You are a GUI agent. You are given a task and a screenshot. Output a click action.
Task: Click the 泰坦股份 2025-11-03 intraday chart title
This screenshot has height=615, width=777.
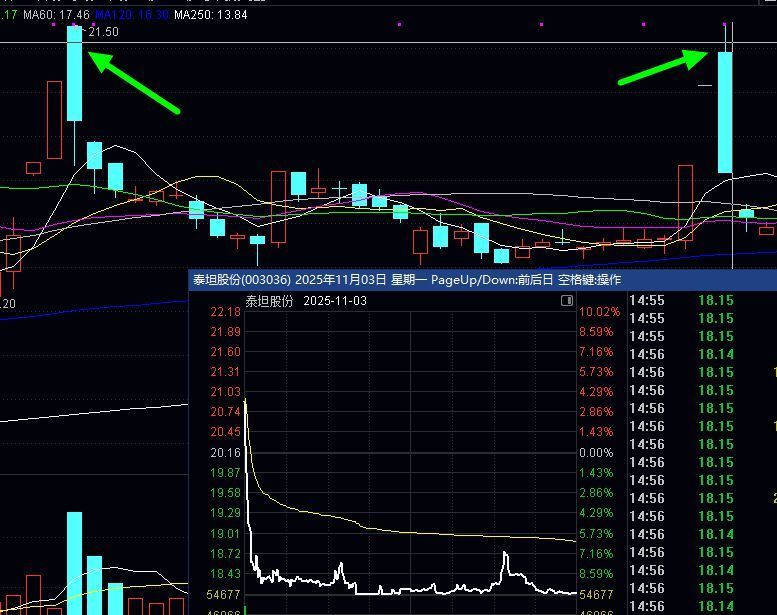point(306,301)
